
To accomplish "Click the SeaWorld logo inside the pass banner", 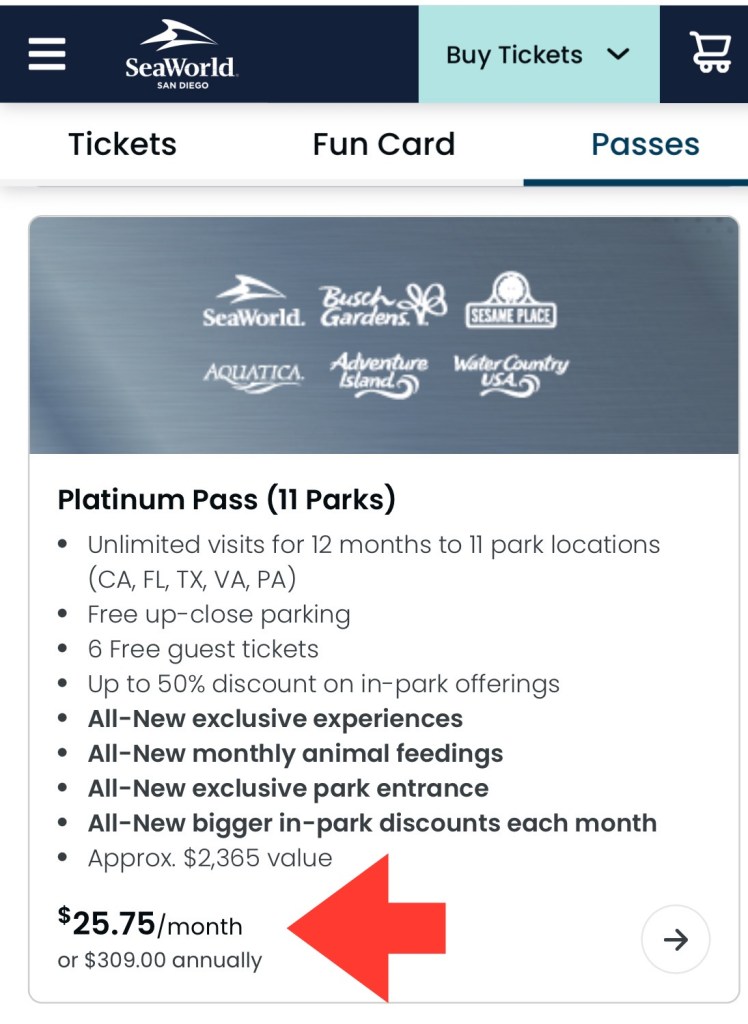I will click(253, 303).
